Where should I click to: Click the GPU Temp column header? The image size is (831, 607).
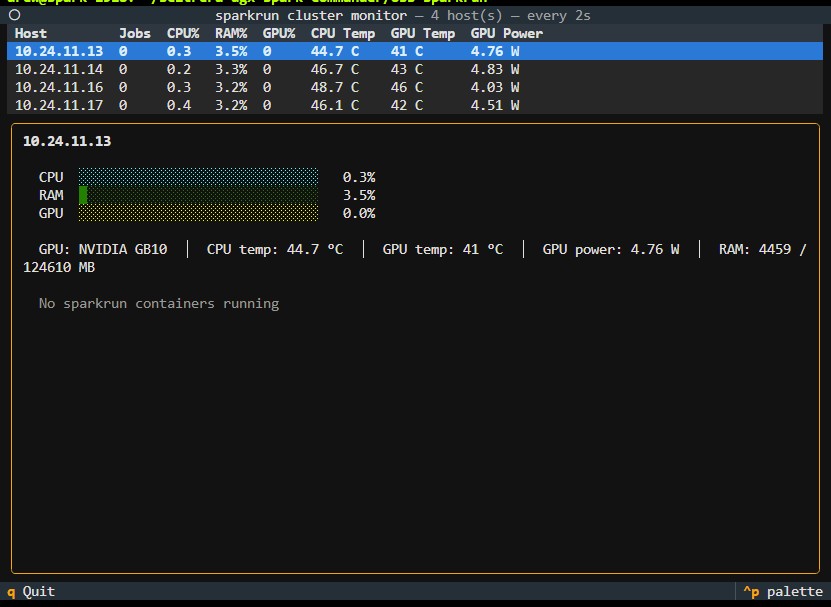click(x=423, y=33)
